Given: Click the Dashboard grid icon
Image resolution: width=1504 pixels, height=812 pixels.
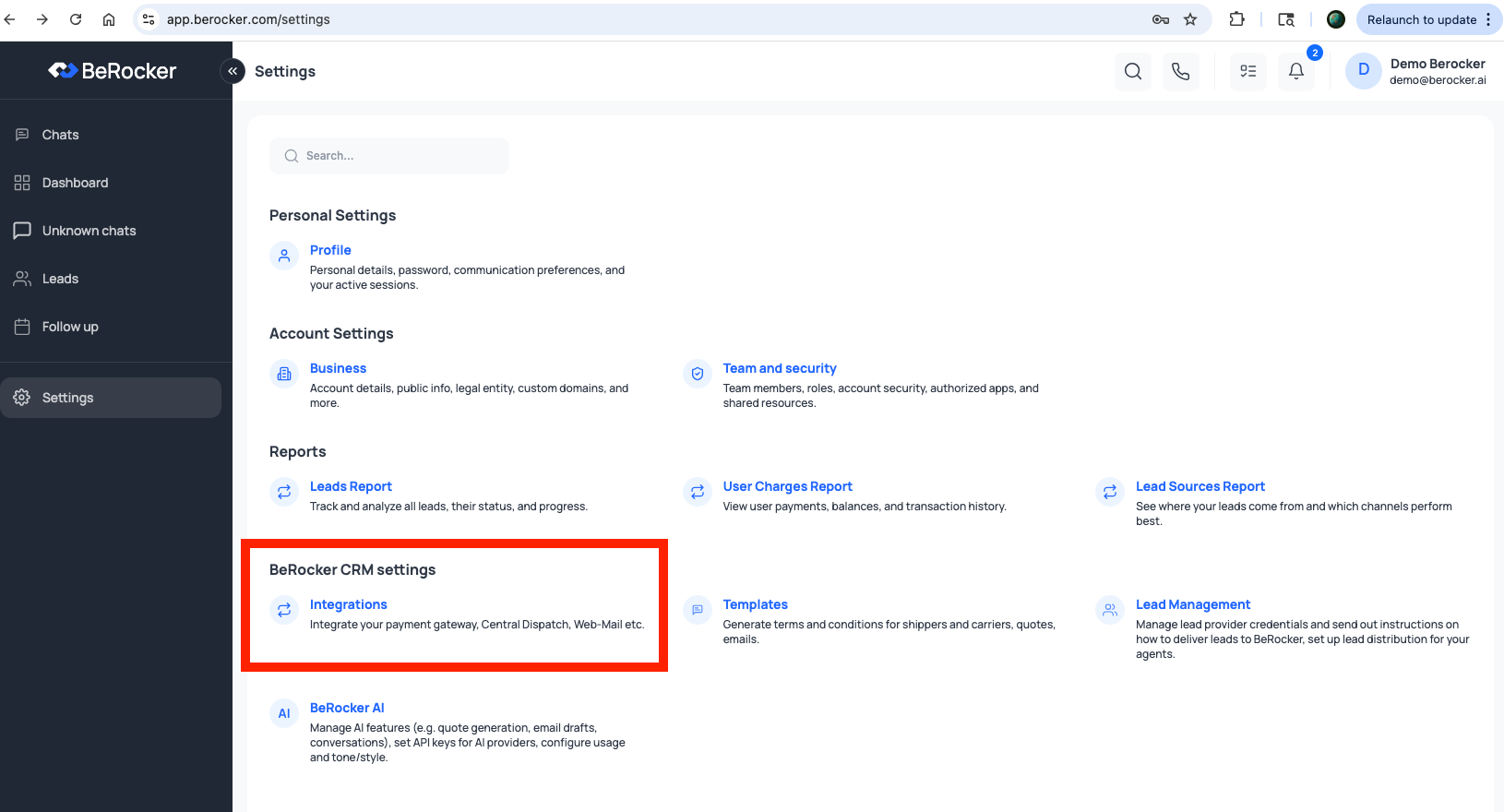Looking at the screenshot, I should 22,183.
